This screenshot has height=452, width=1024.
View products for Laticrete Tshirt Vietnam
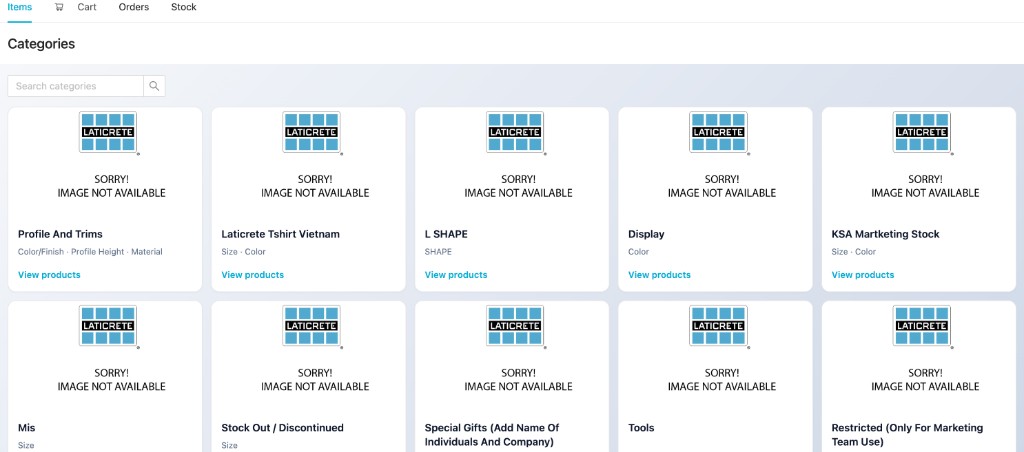253,275
